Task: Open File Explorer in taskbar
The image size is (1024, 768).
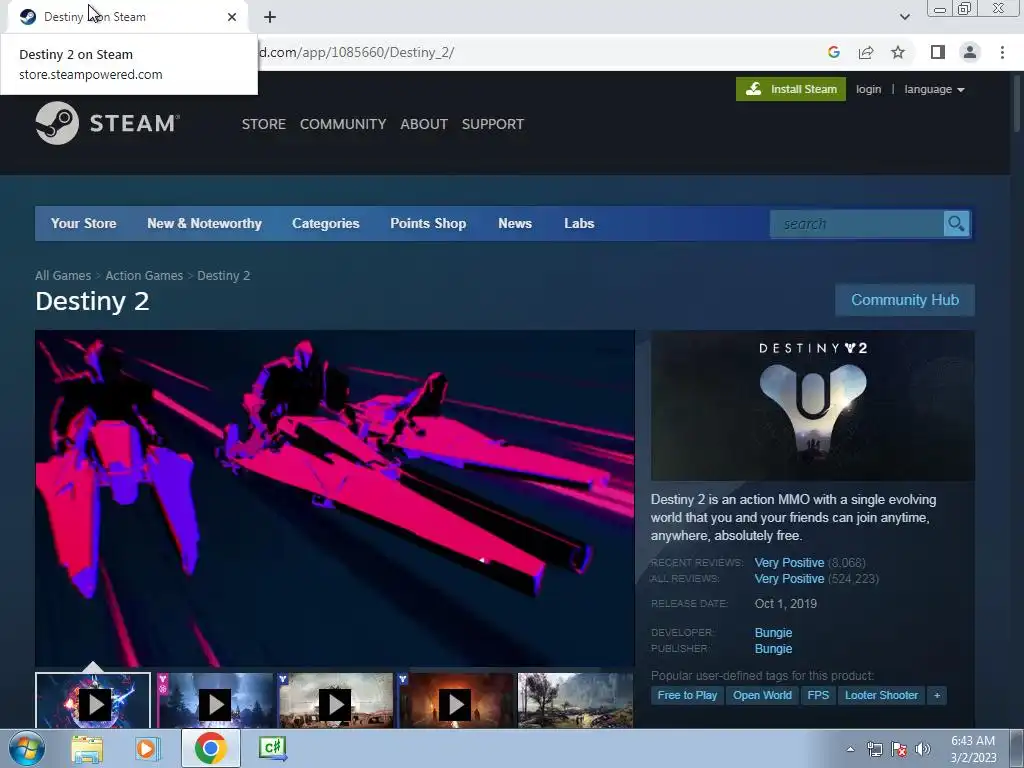Action: coord(87,748)
